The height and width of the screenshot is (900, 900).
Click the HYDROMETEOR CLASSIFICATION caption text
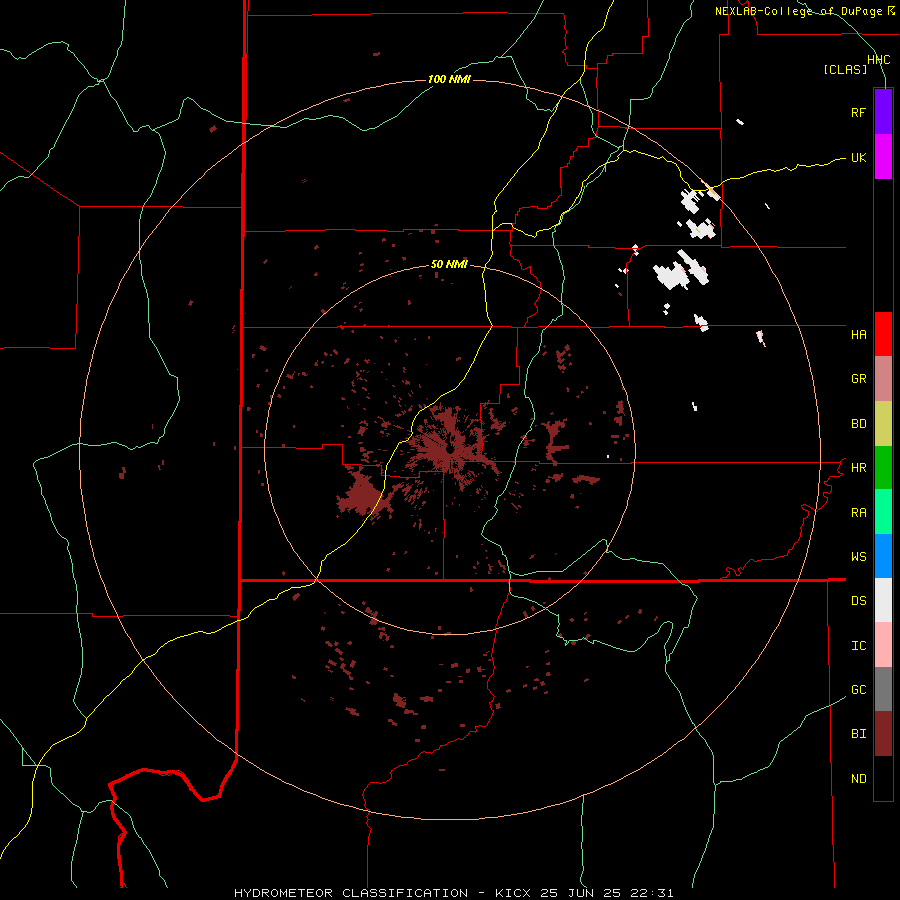coord(351,893)
